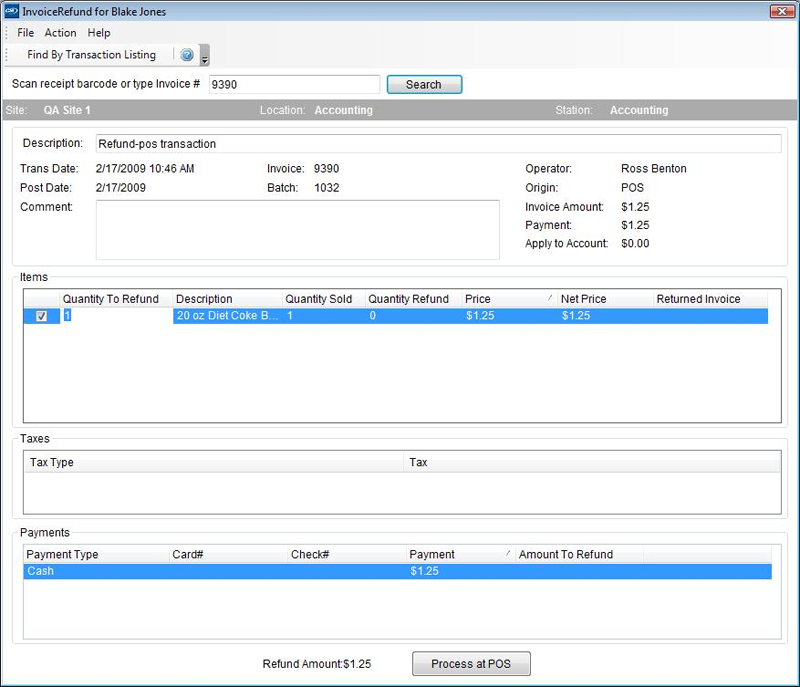Open the File menu

[26, 33]
